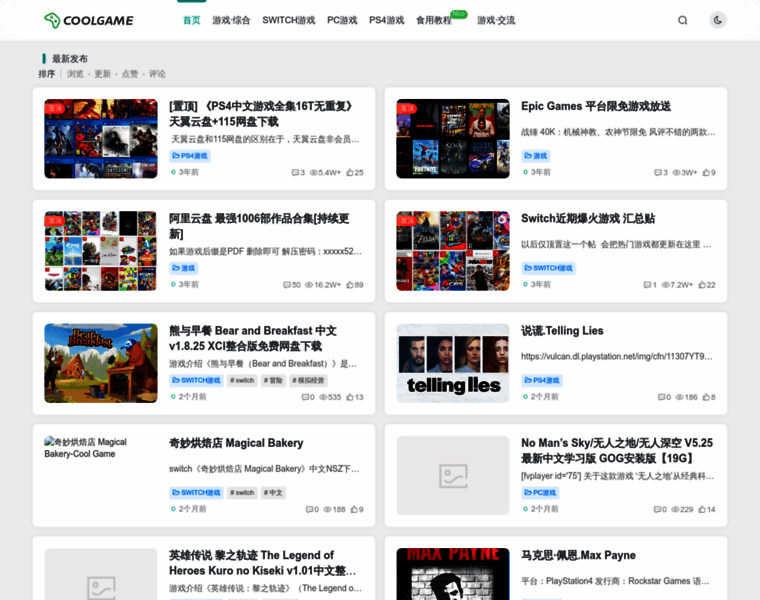Open 奇妙烘焙店 Magical Bakery title

tap(236, 443)
